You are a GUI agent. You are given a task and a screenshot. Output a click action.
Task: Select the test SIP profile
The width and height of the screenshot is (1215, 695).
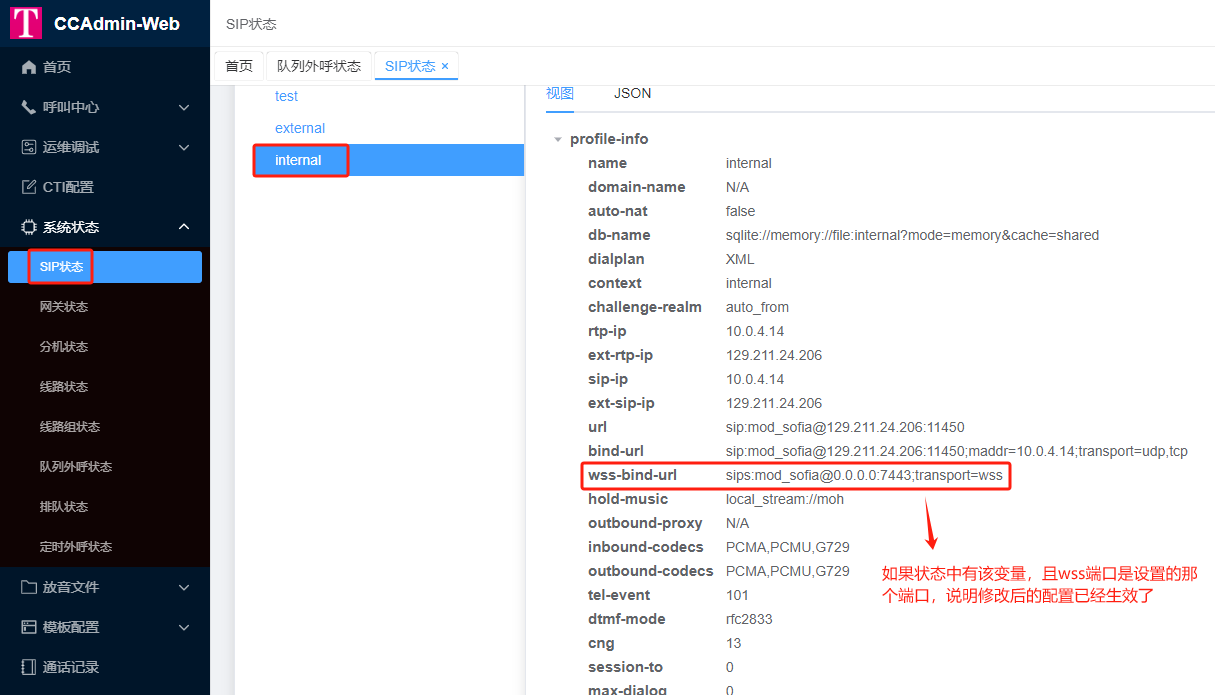click(x=287, y=96)
